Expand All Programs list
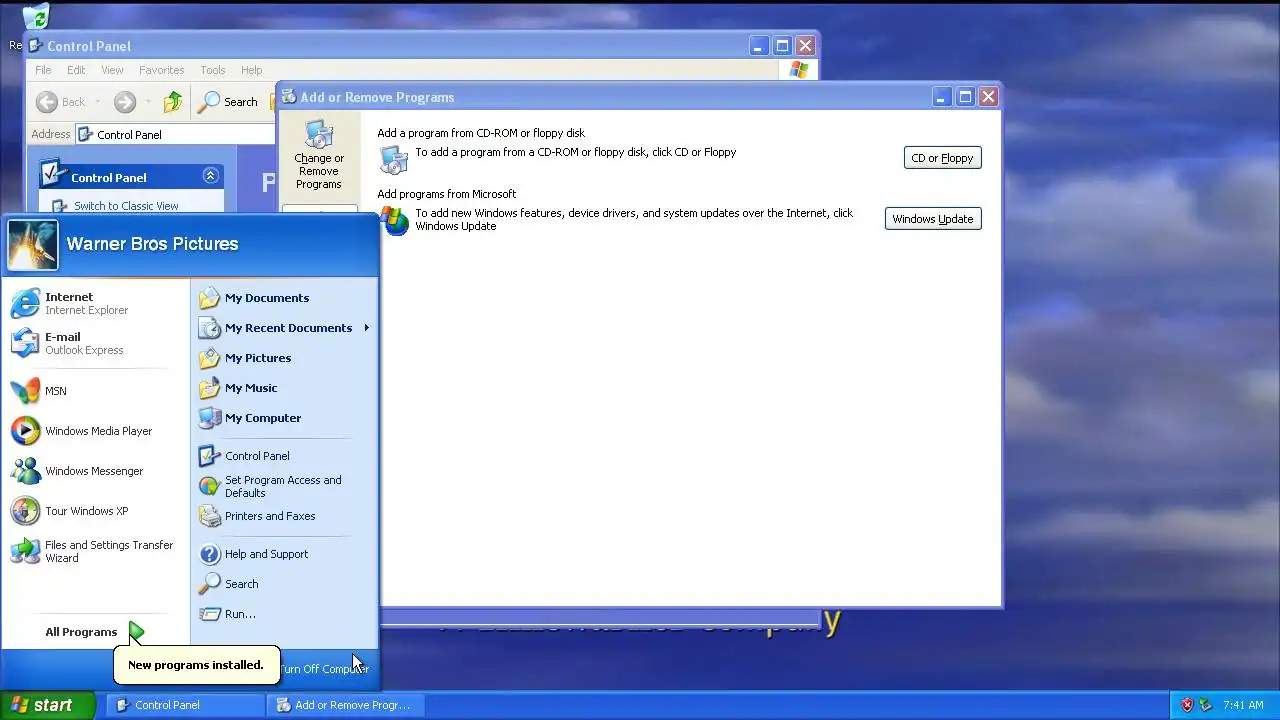 (95, 632)
